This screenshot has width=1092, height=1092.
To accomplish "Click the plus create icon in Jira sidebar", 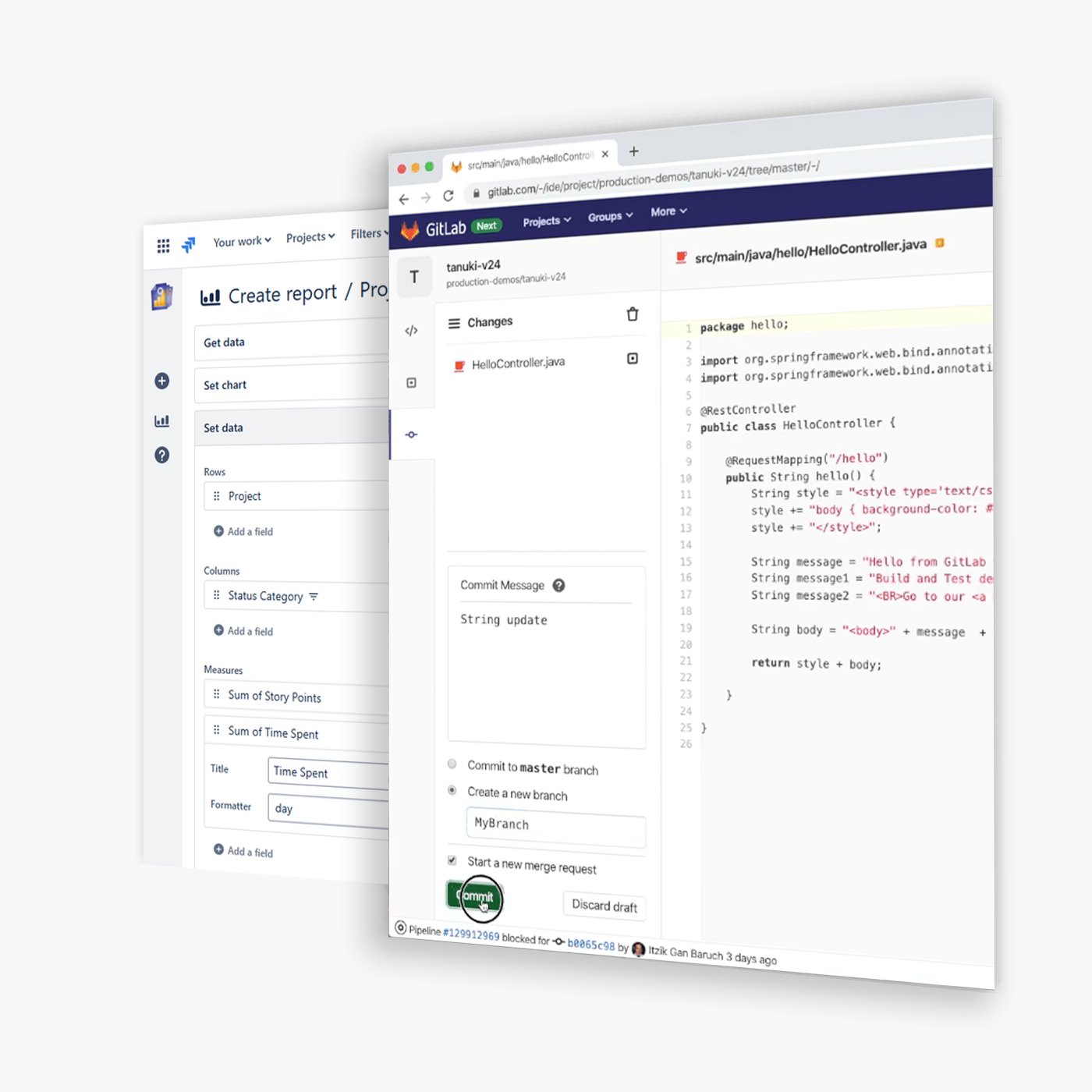I will point(162,381).
